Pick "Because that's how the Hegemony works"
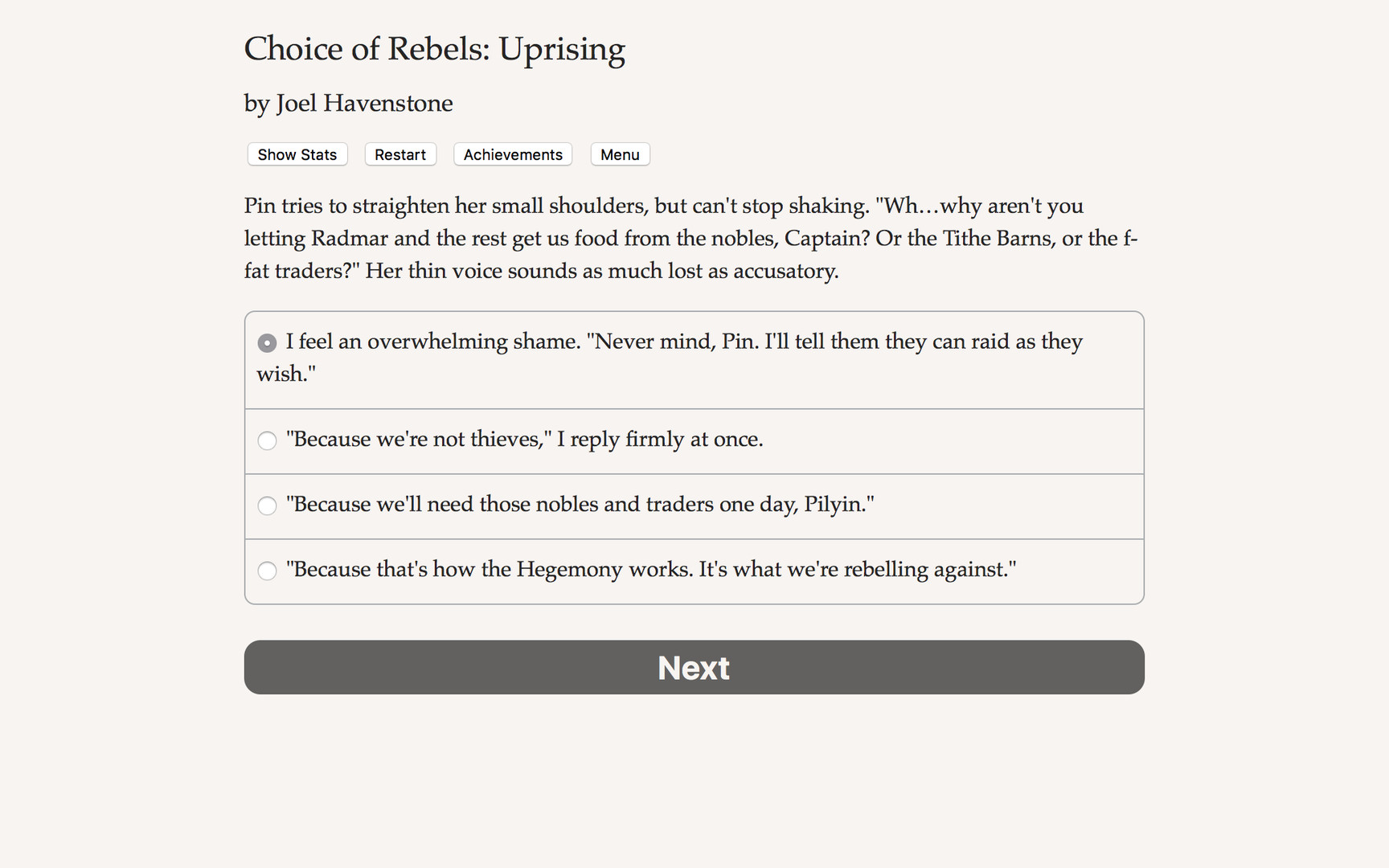The image size is (1389, 868). click(651, 570)
